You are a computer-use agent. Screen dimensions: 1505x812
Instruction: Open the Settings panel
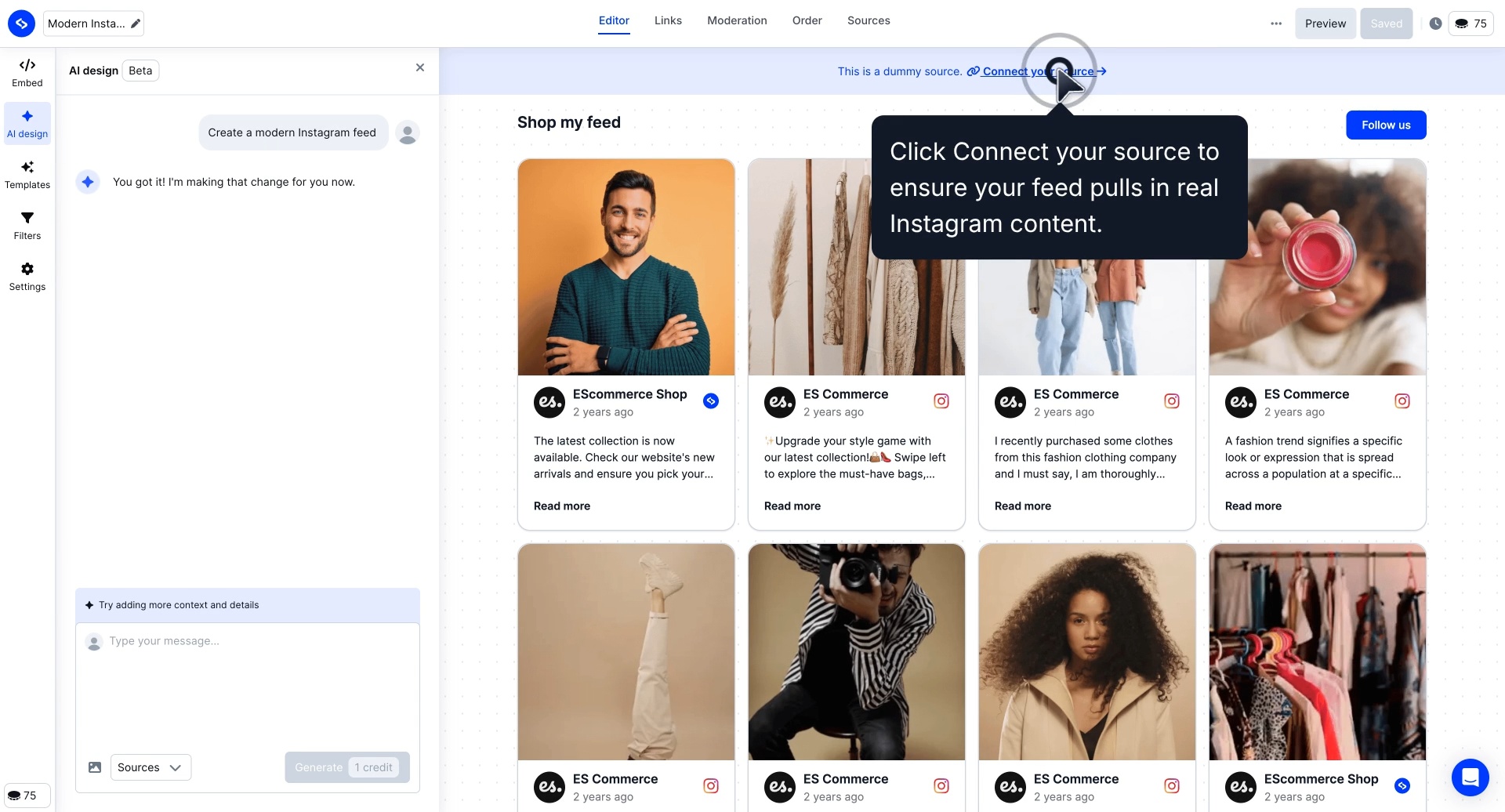pyautogui.click(x=27, y=277)
